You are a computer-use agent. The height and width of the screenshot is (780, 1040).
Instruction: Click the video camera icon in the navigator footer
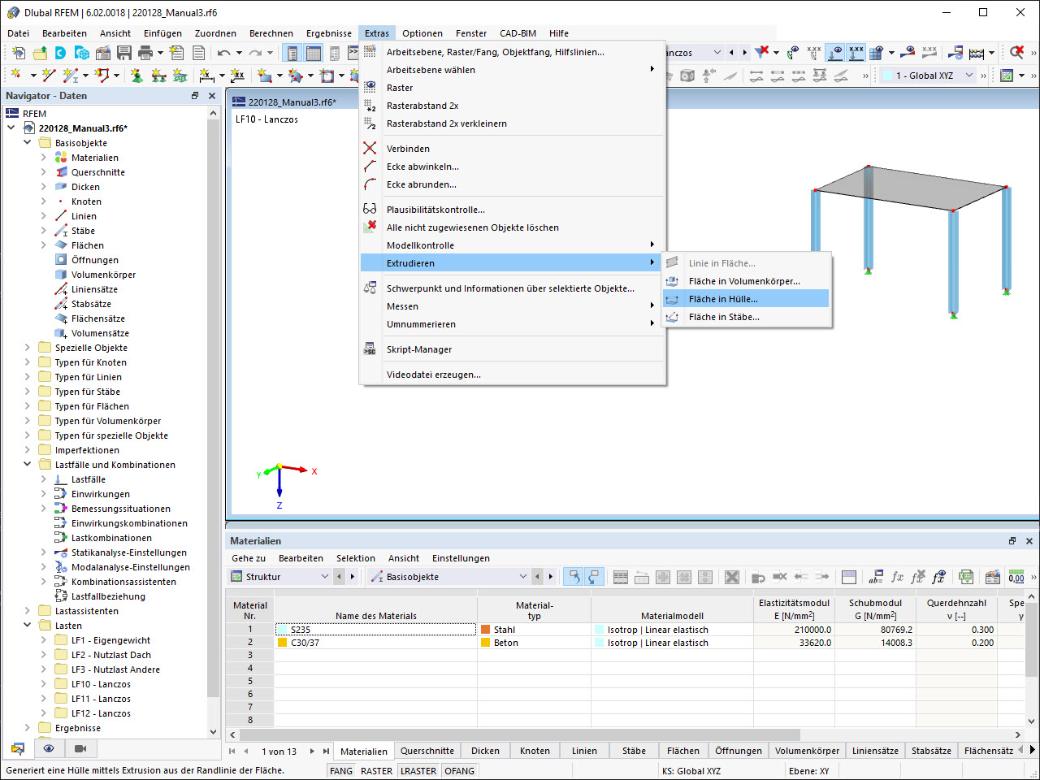click(80, 748)
